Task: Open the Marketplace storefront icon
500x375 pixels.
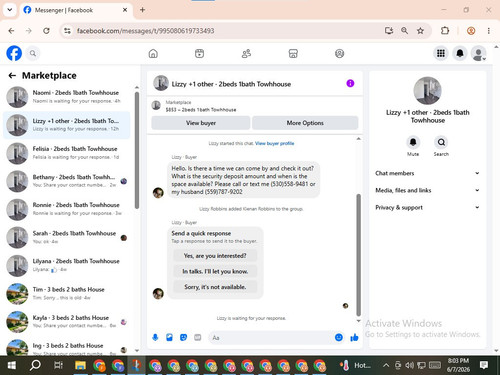Action: tap(293, 54)
